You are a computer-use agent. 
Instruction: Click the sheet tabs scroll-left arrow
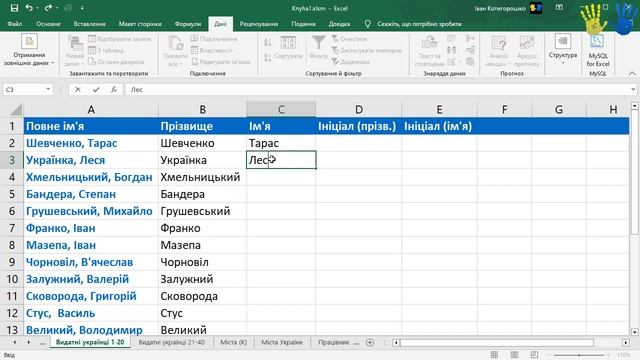(15, 342)
